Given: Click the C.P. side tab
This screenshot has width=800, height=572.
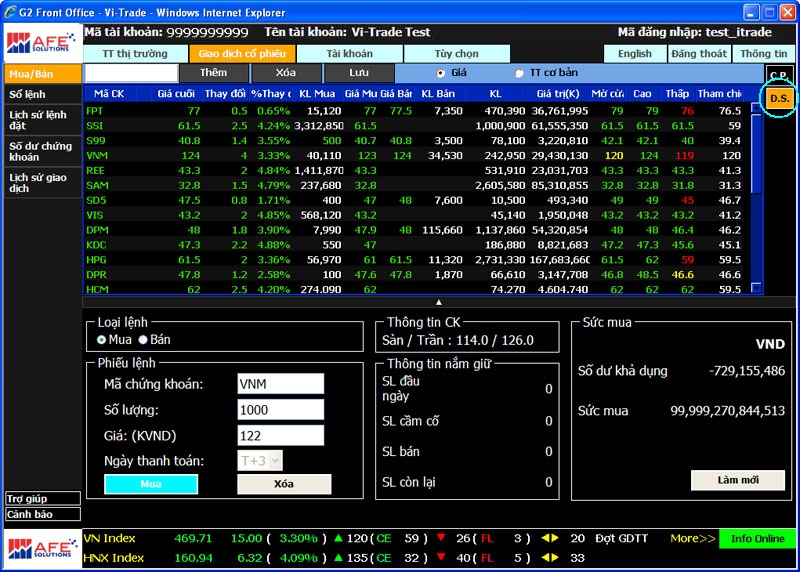Looking at the screenshot, I should coord(779,75).
